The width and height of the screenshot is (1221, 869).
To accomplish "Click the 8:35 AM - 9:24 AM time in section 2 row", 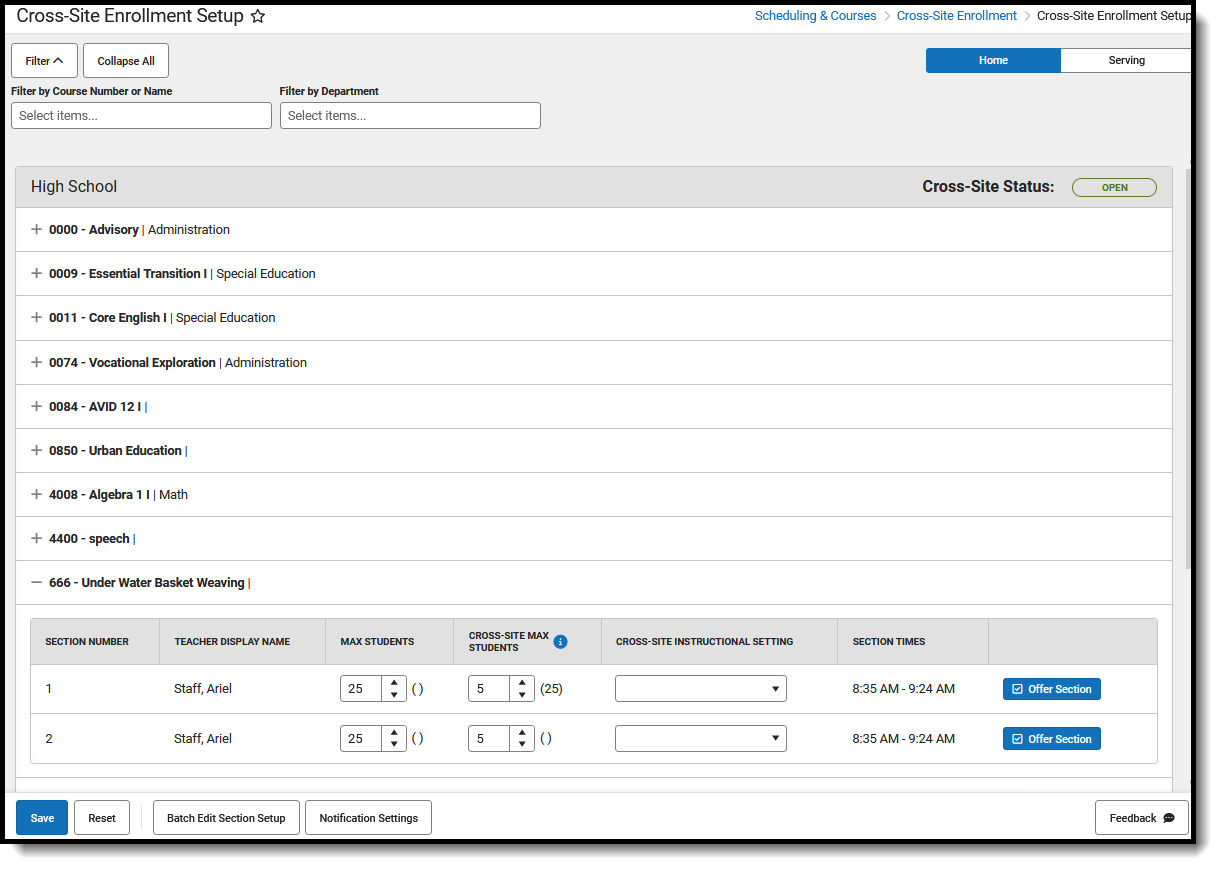I will click(x=903, y=739).
